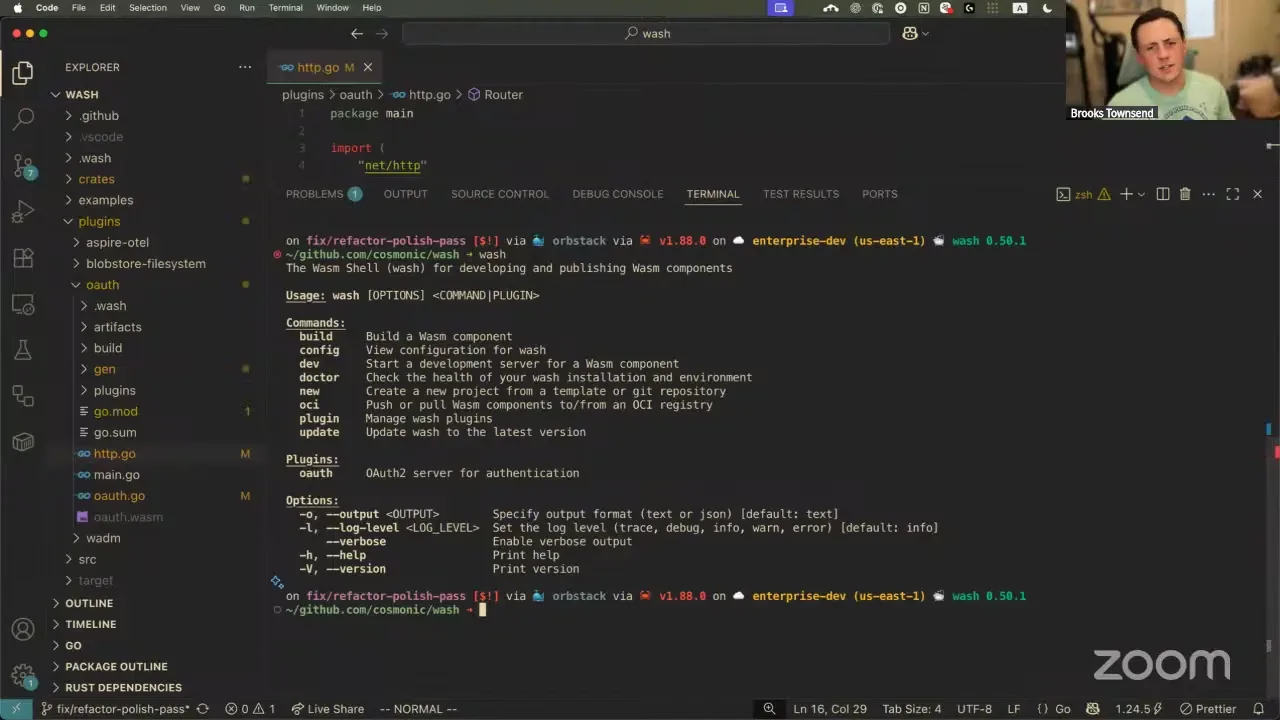Open the zoom magnifier in status bar
Viewport: 1280px width, 720px height.
(769, 709)
